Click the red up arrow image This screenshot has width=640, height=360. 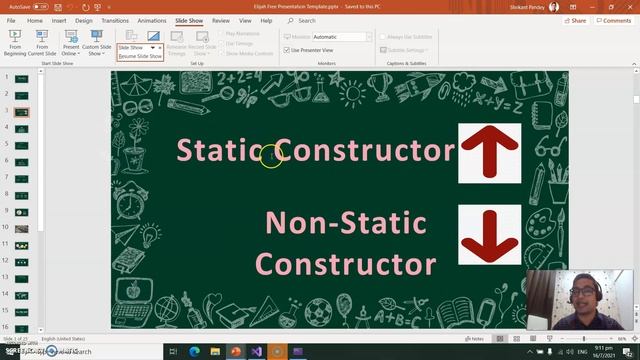point(489,153)
